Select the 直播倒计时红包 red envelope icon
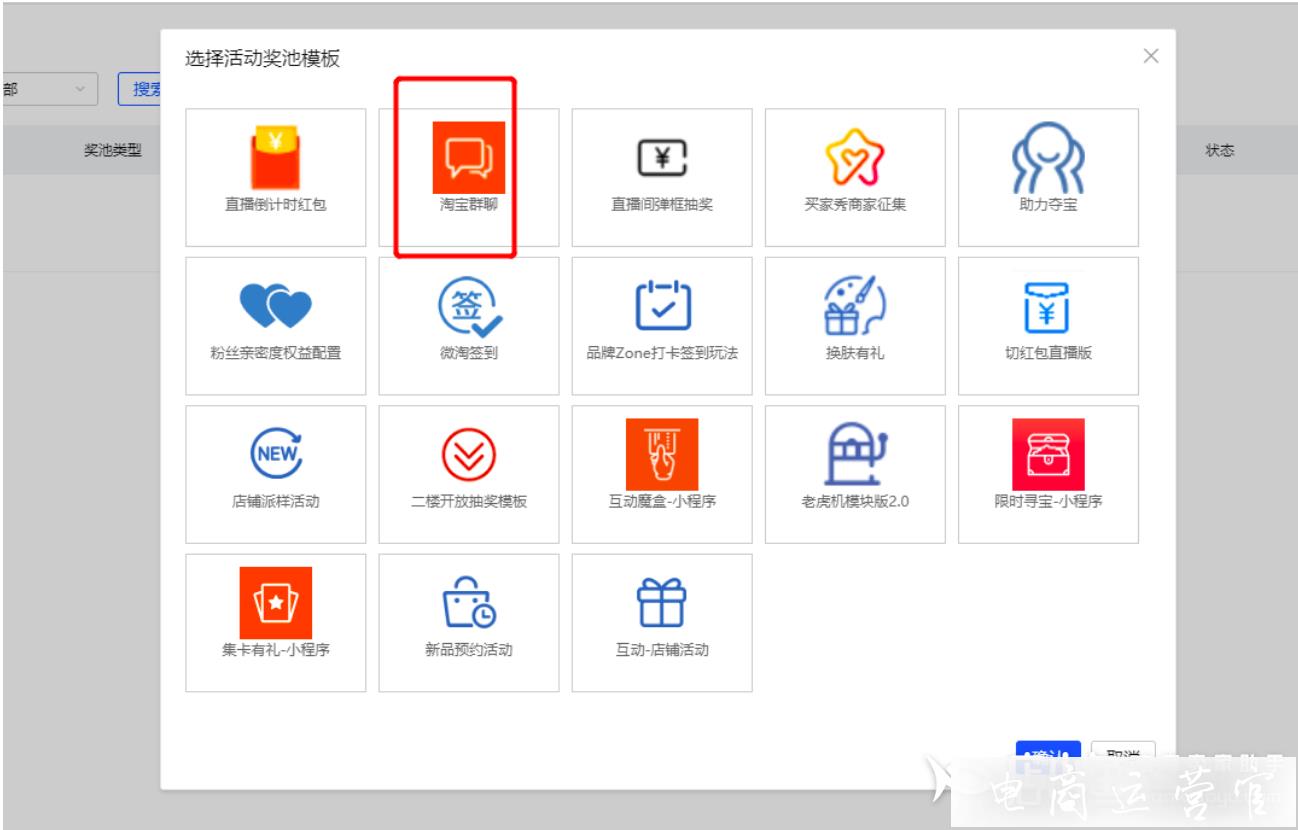Screen dimensions: 1298x830 click(275, 157)
